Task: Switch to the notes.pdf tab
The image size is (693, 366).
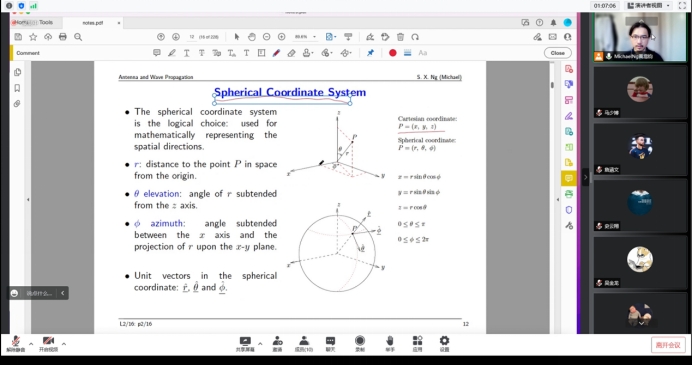Action: tap(93, 23)
